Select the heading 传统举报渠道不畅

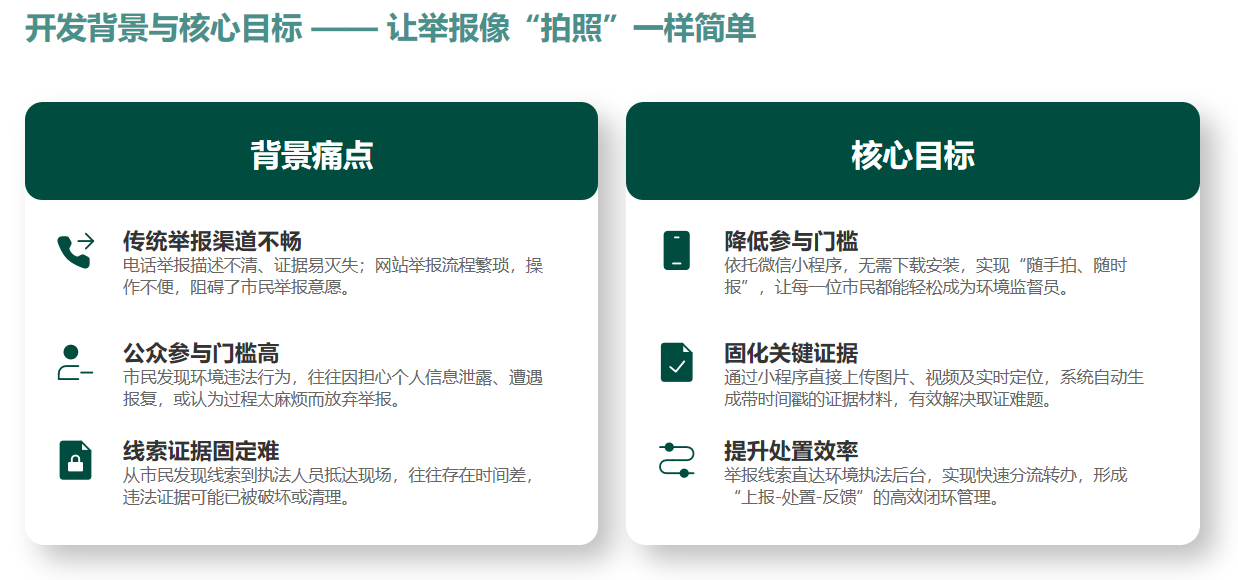click(x=212, y=241)
